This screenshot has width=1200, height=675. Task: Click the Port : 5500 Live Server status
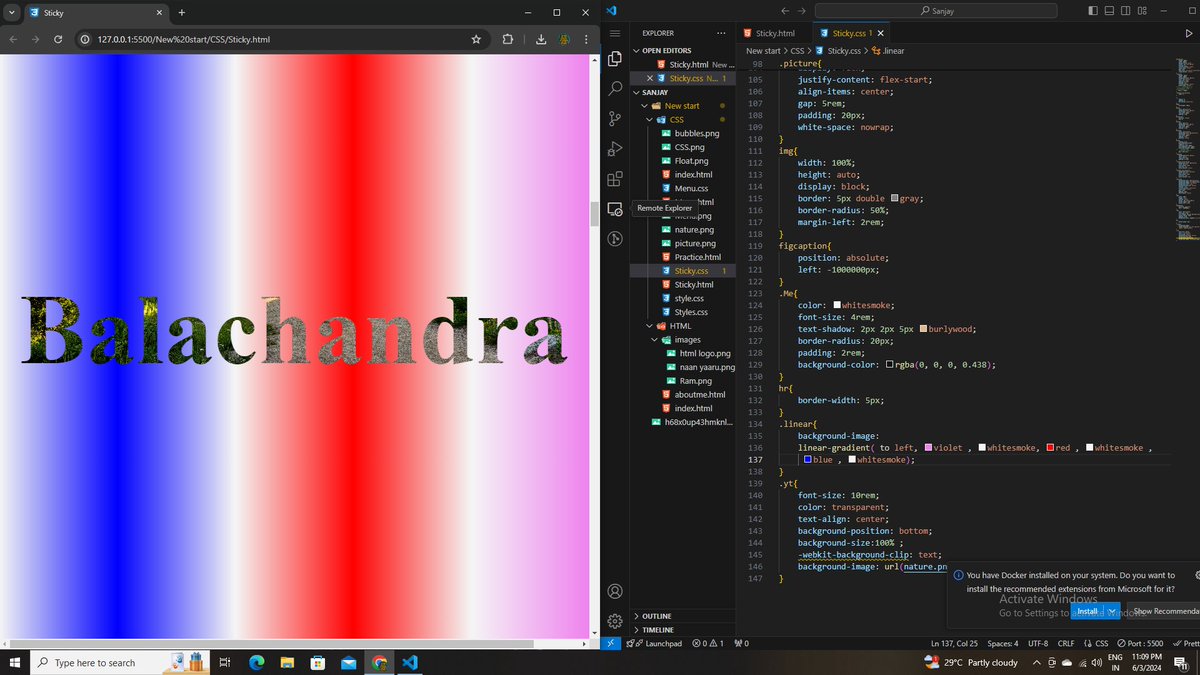tap(1140, 643)
